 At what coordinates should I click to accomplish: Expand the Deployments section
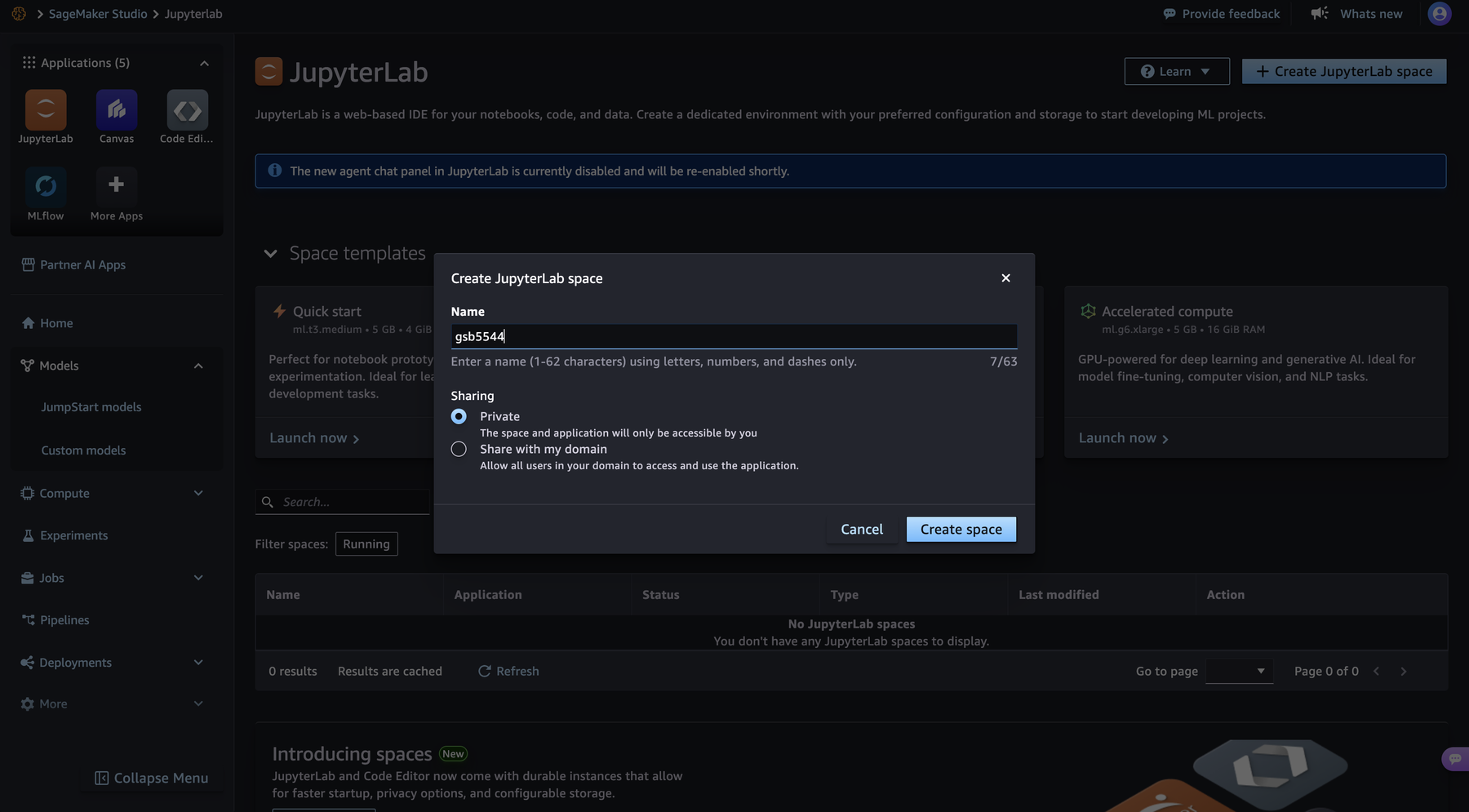pos(198,662)
